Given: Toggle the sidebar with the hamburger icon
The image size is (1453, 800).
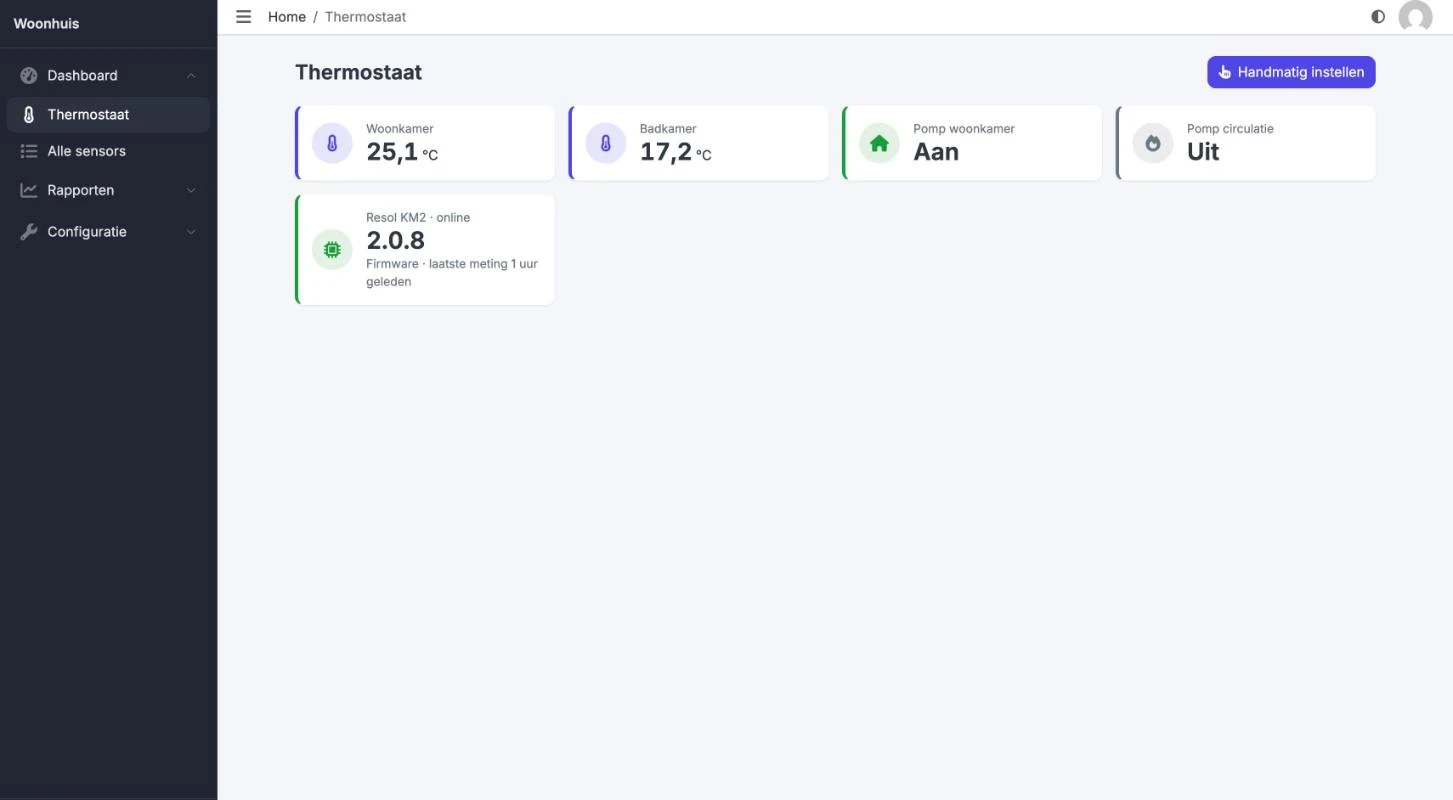Looking at the screenshot, I should click(243, 17).
